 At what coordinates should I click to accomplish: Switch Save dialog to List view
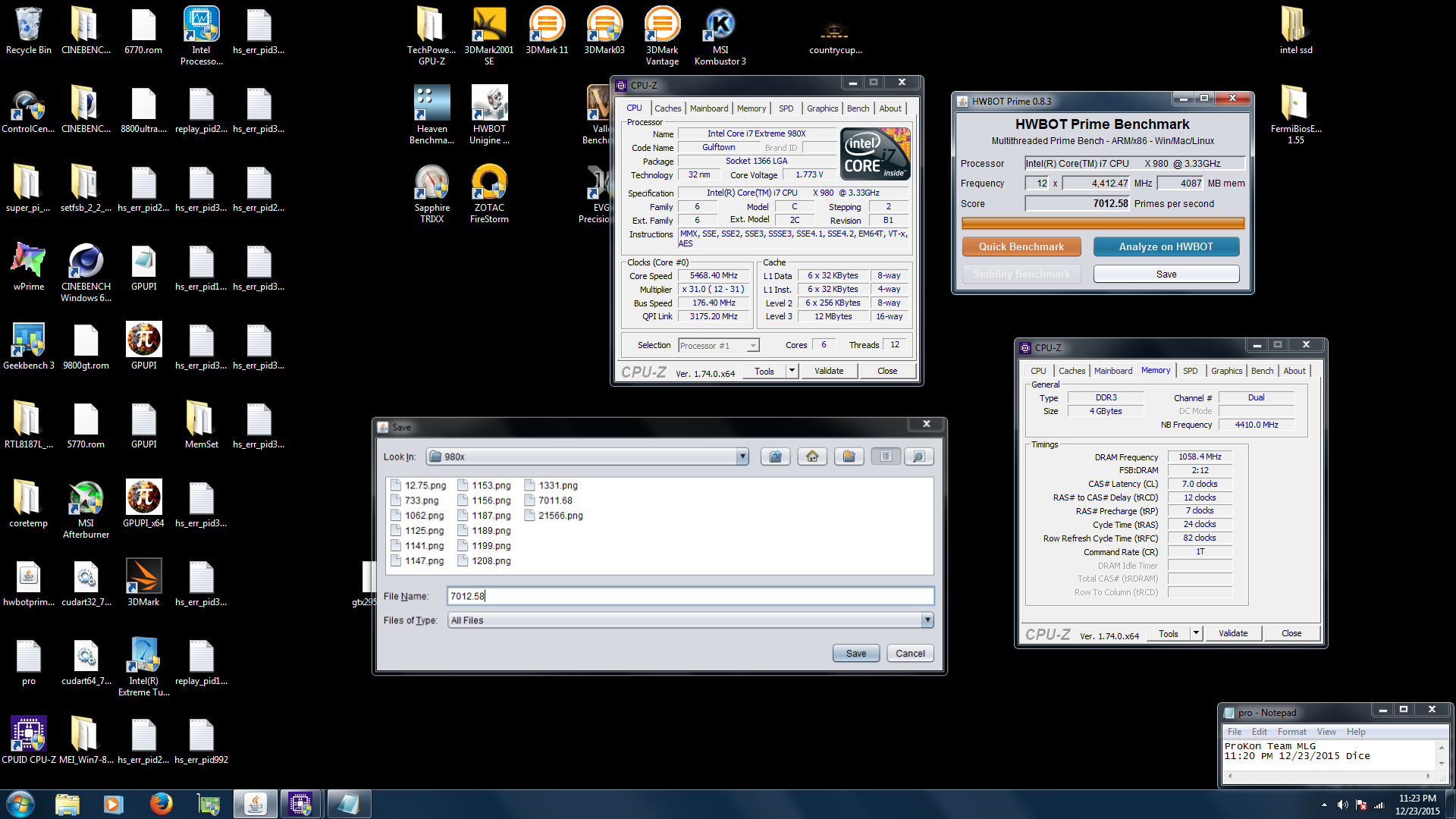pos(886,457)
